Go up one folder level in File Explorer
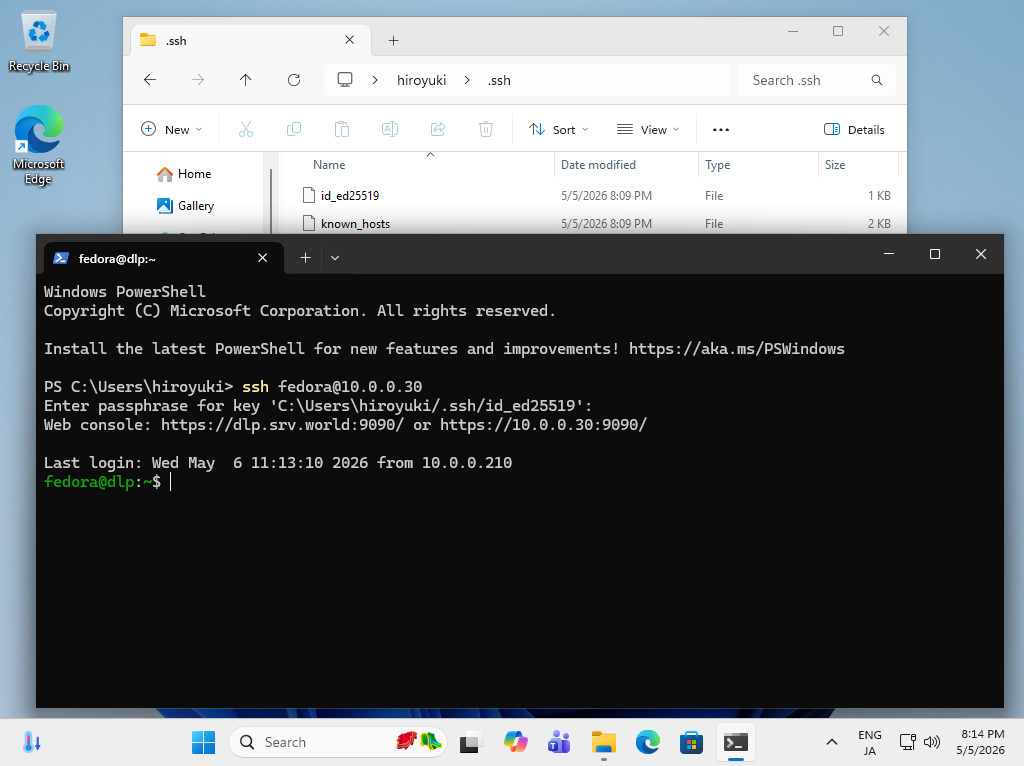Image resolution: width=1024 pixels, height=766 pixels. 246,80
